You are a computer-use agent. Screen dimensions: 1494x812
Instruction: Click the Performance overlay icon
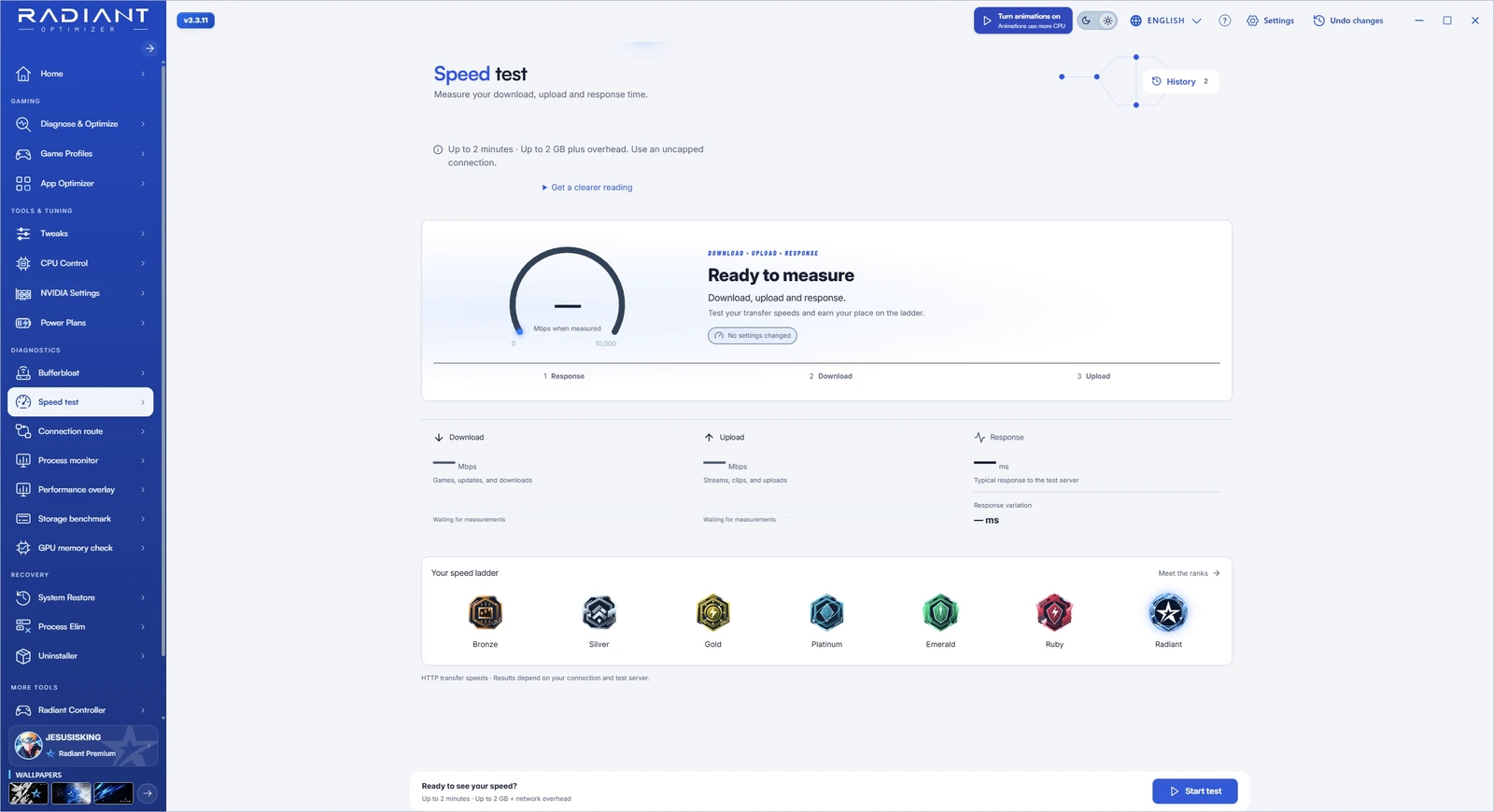point(23,490)
